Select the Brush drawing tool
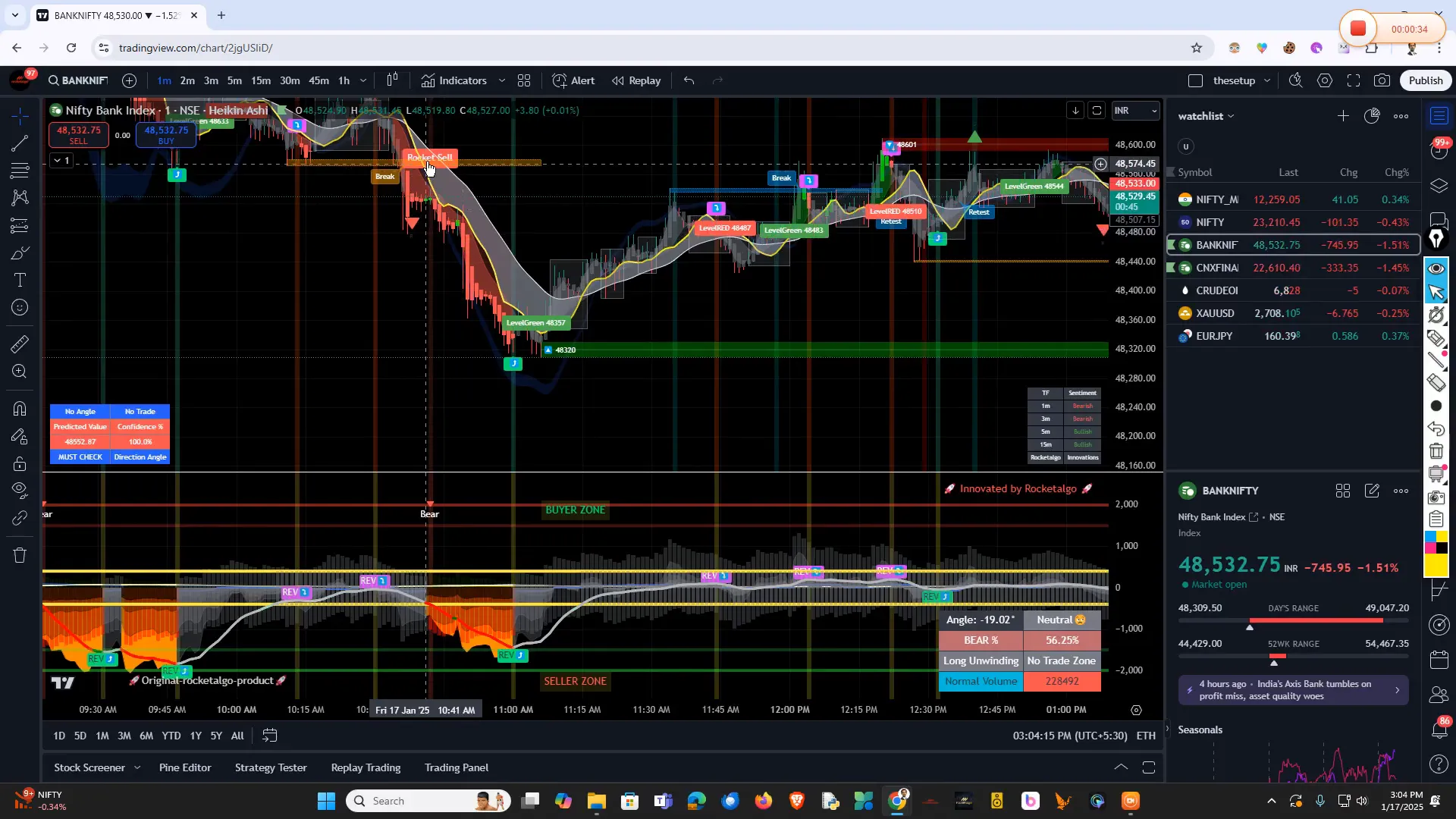This screenshot has height=819, width=1456. point(20,253)
